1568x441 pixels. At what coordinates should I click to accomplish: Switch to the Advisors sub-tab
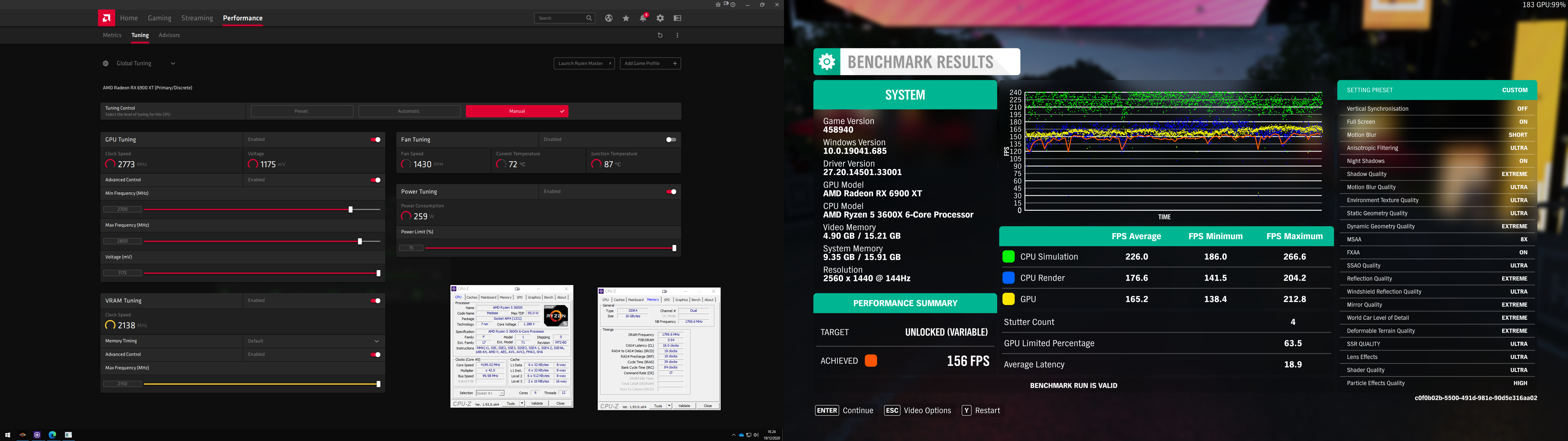point(169,35)
